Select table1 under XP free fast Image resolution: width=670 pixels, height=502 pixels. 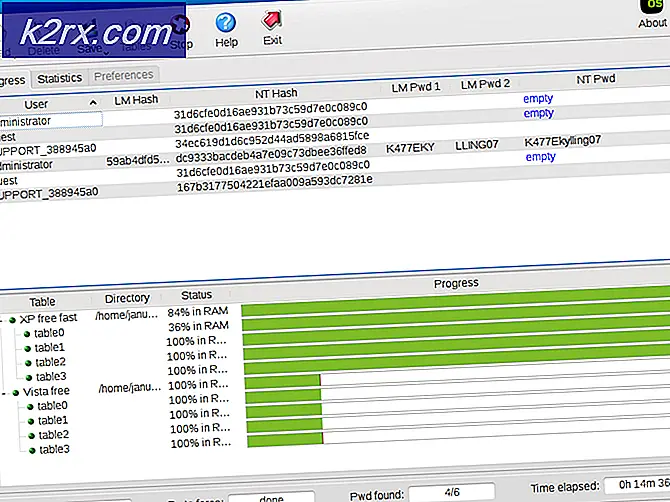(x=50, y=348)
